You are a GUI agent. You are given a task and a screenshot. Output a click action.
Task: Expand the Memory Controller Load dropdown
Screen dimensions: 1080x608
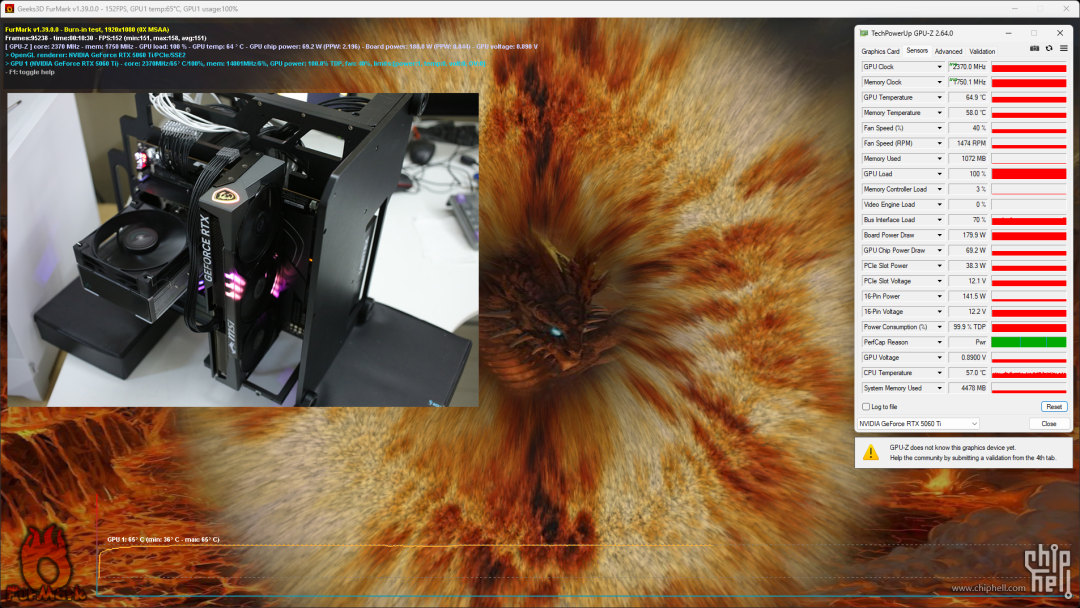939,189
